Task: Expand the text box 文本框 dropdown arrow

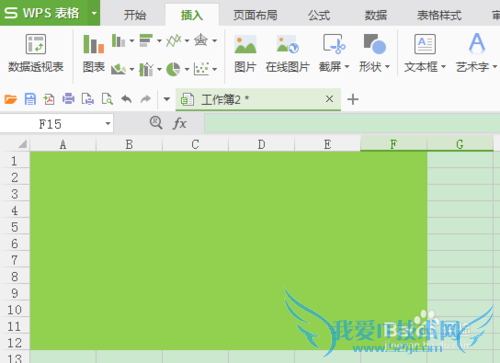Action: click(x=443, y=67)
